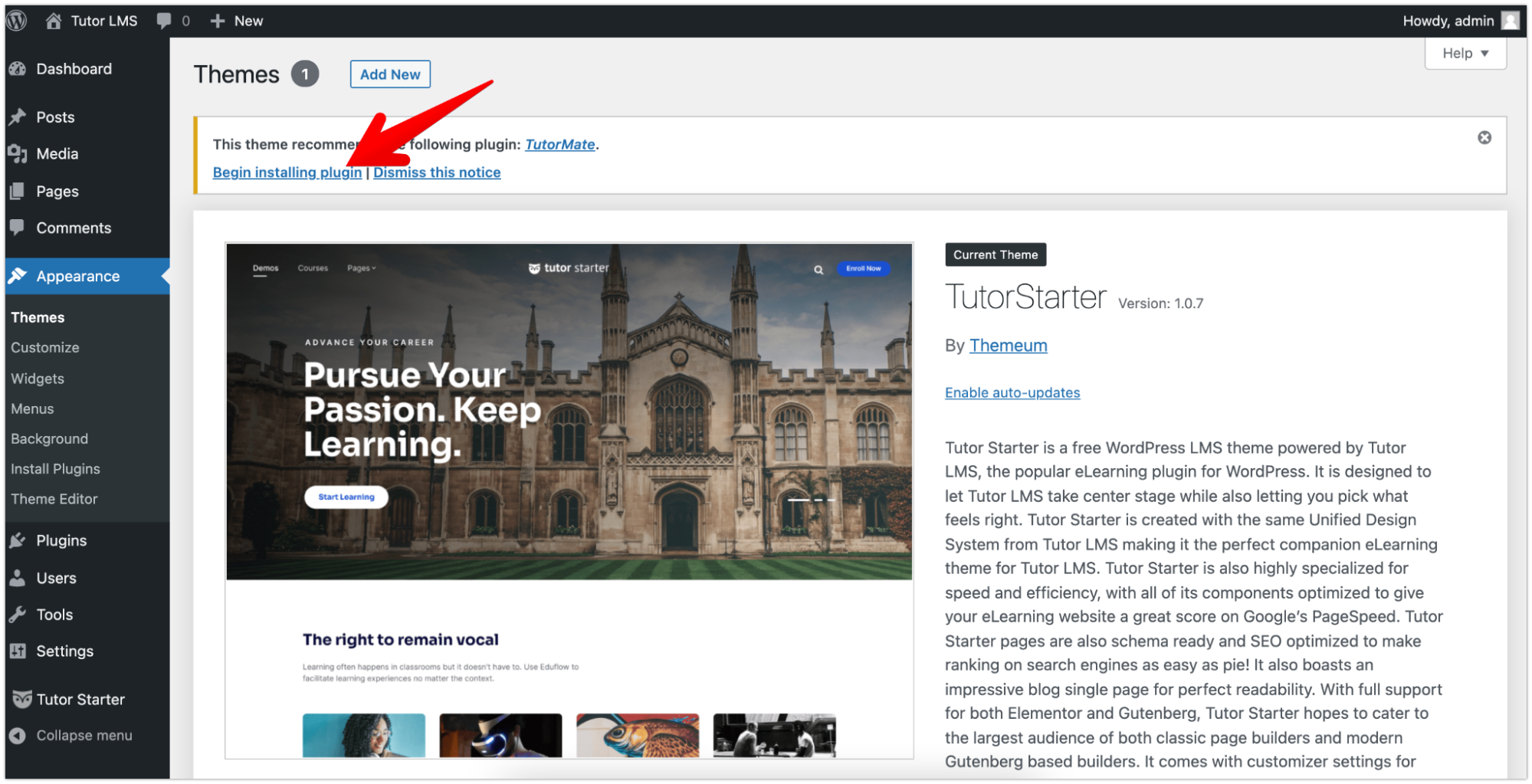Dismiss the plugin notice with X icon
Image resolution: width=1532 pixels, height=784 pixels.
(x=1484, y=138)
